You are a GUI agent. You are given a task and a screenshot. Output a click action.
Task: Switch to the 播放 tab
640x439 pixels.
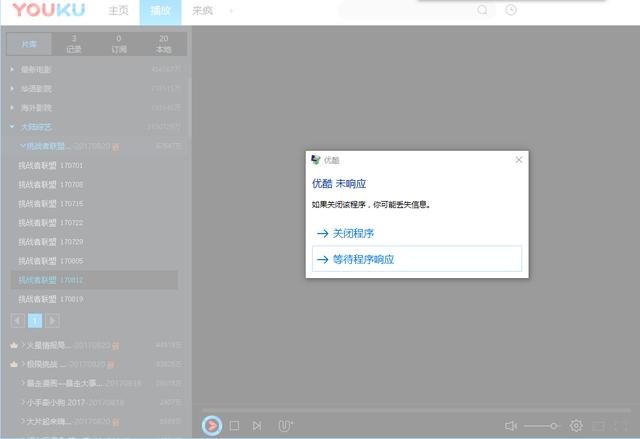160,11
